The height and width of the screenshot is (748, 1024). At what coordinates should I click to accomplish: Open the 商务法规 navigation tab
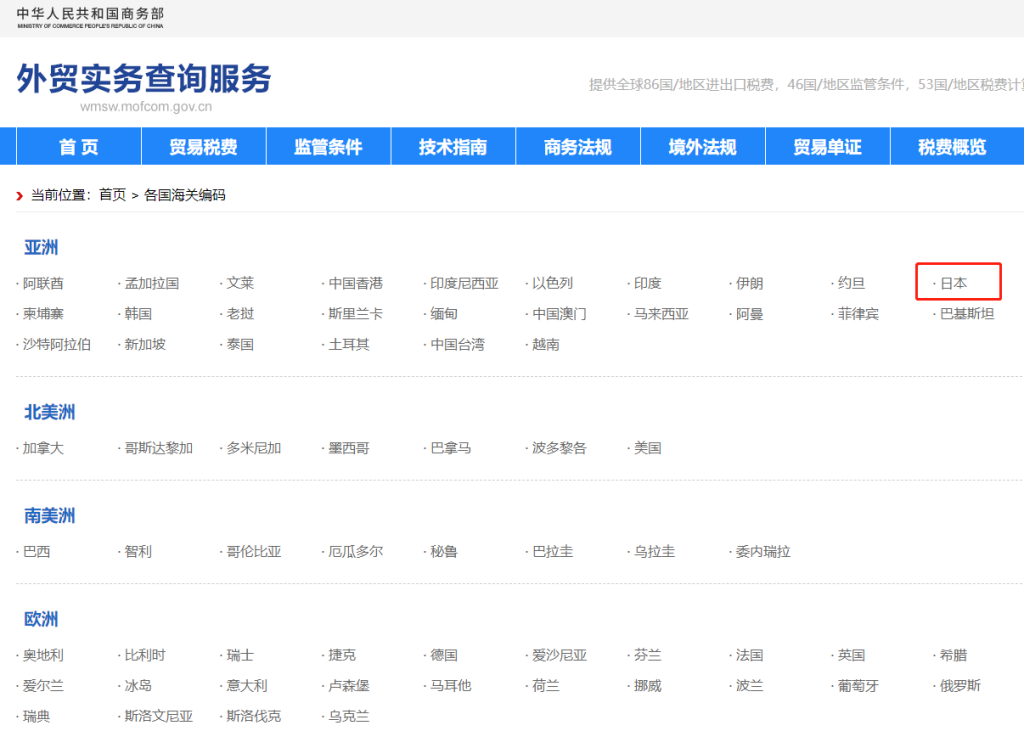[578, 146]
